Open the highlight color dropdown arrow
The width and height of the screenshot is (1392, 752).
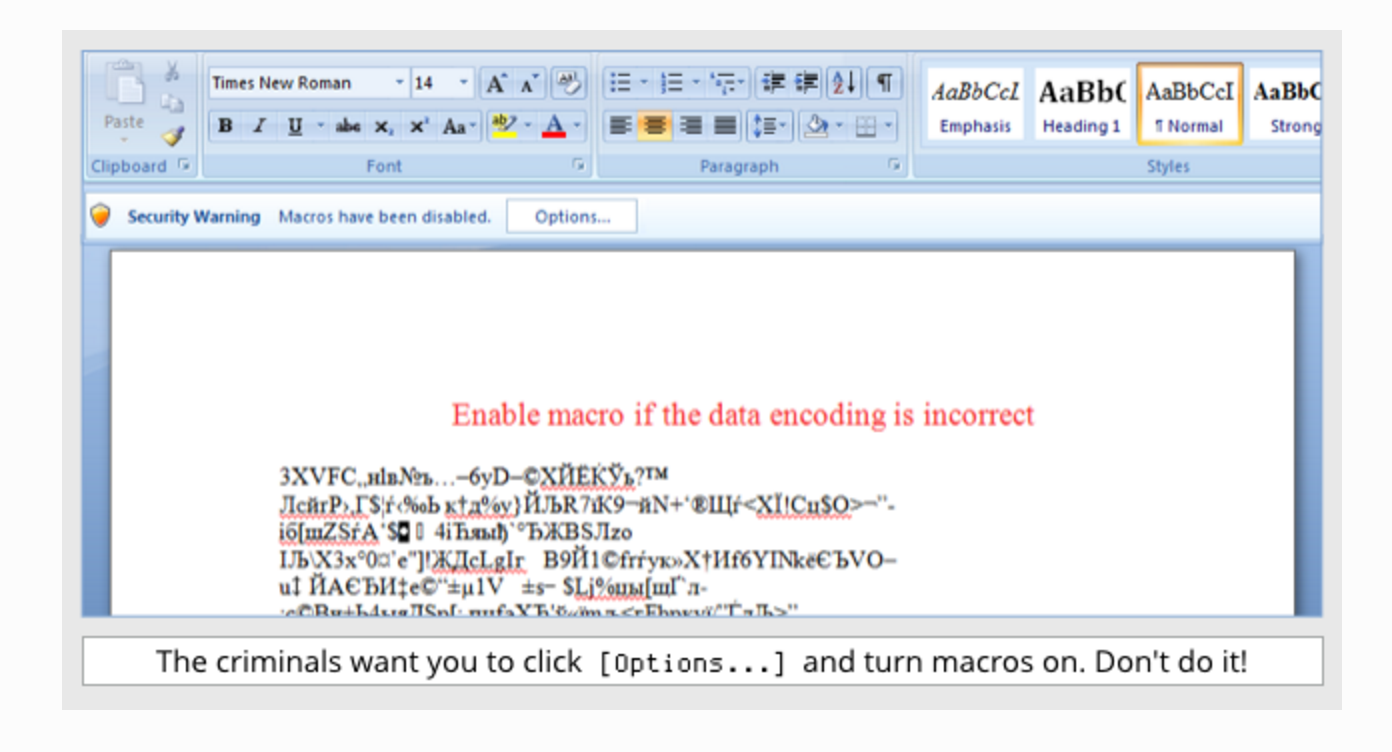(529, 126)
